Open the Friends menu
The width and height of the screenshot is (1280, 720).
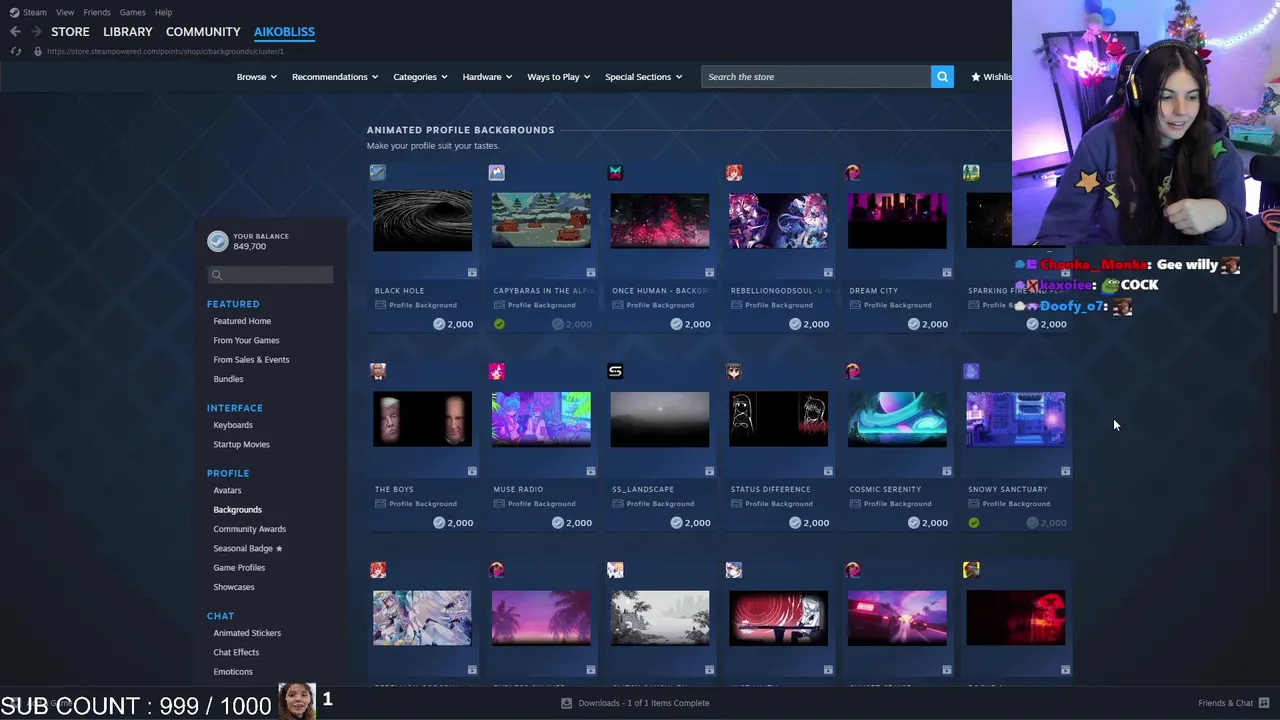tap(97, 12)
